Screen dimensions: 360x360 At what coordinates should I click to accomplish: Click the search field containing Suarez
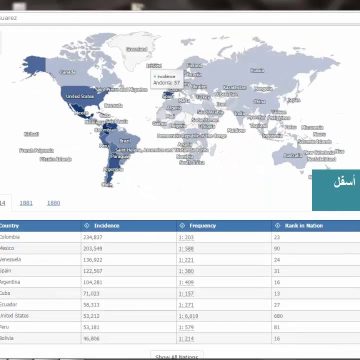[180, 18]
